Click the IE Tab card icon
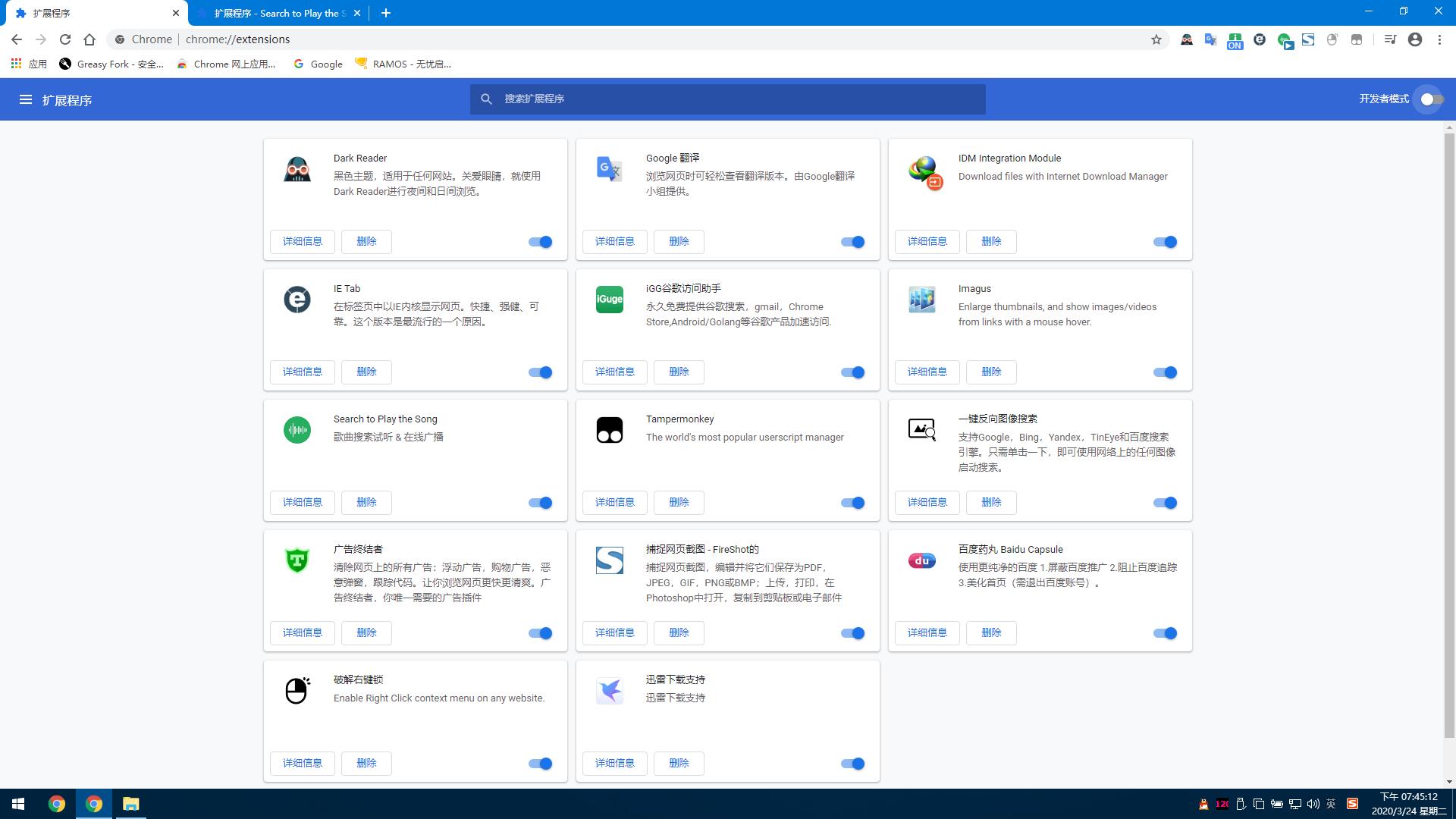 click(297, 300)
